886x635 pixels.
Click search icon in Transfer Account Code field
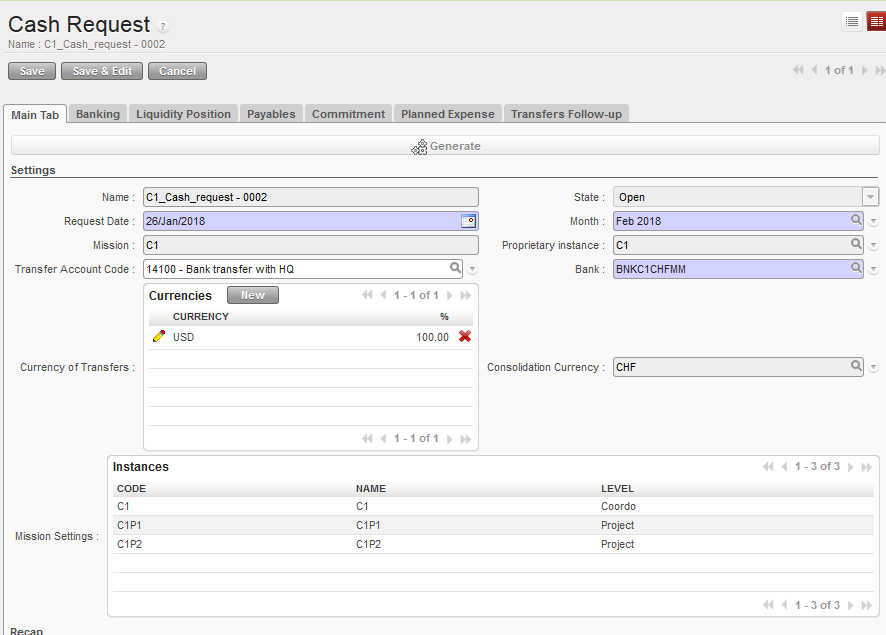tap(455, 268)
